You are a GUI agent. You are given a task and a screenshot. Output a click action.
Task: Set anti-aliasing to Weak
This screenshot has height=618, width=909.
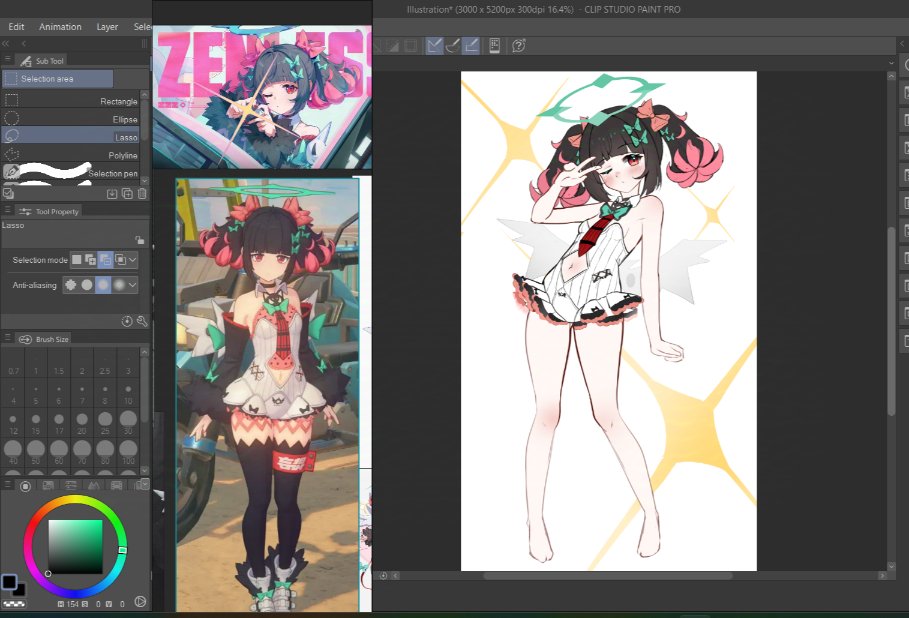coord(87,285)
